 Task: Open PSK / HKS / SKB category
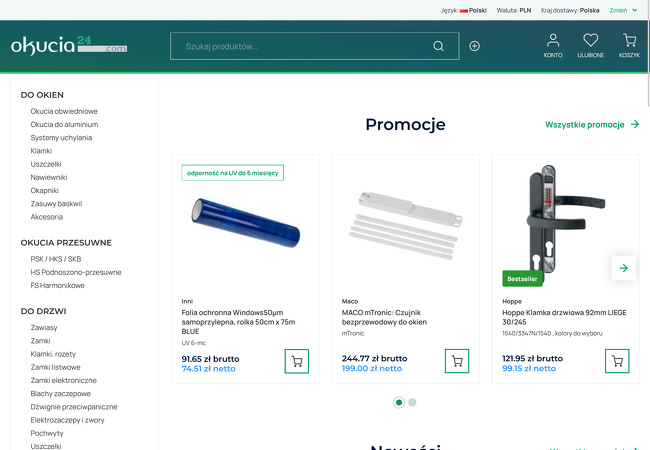(56, 259)
